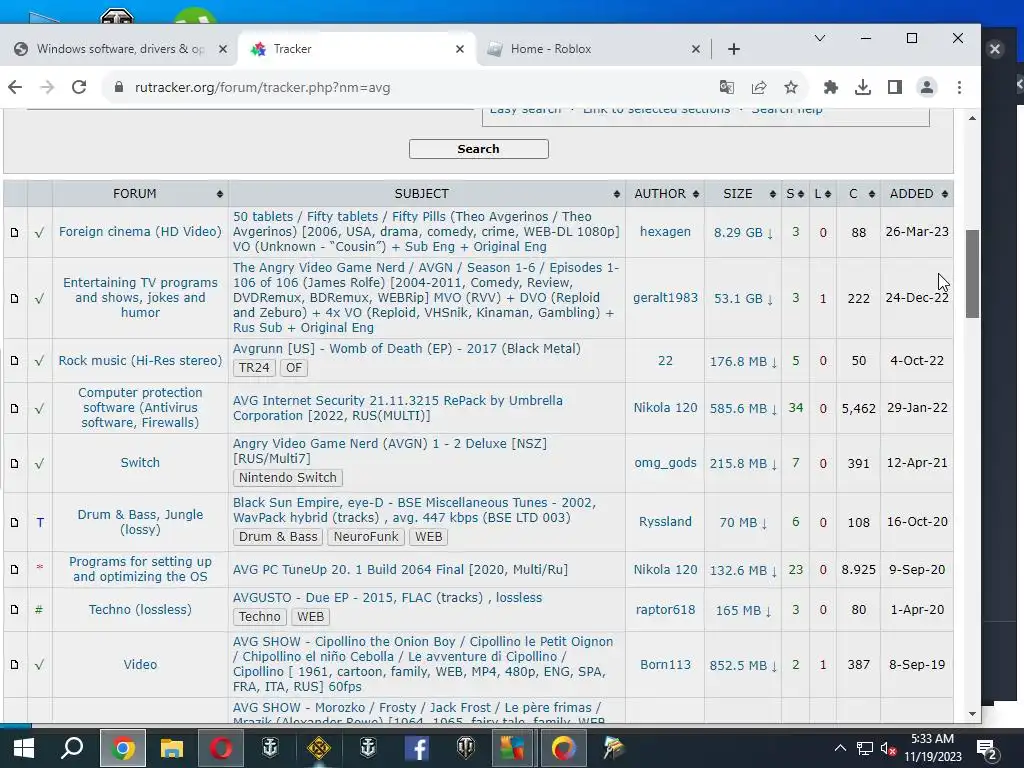Click the page icon in the AVG PC TuneUp row

14,569
